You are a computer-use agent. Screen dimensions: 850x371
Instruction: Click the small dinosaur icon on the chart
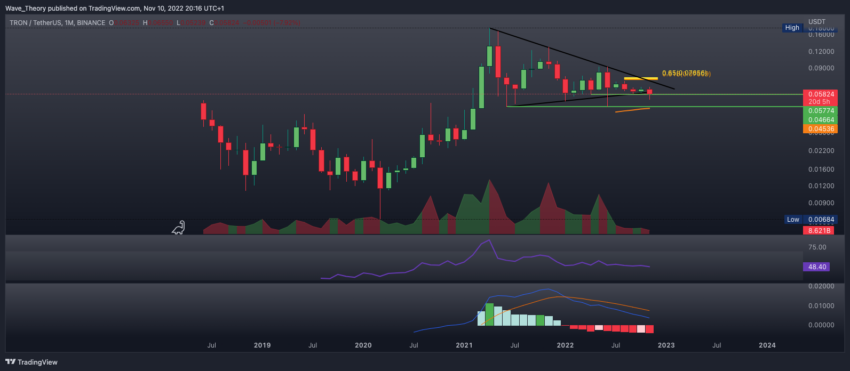pos(178,228)
